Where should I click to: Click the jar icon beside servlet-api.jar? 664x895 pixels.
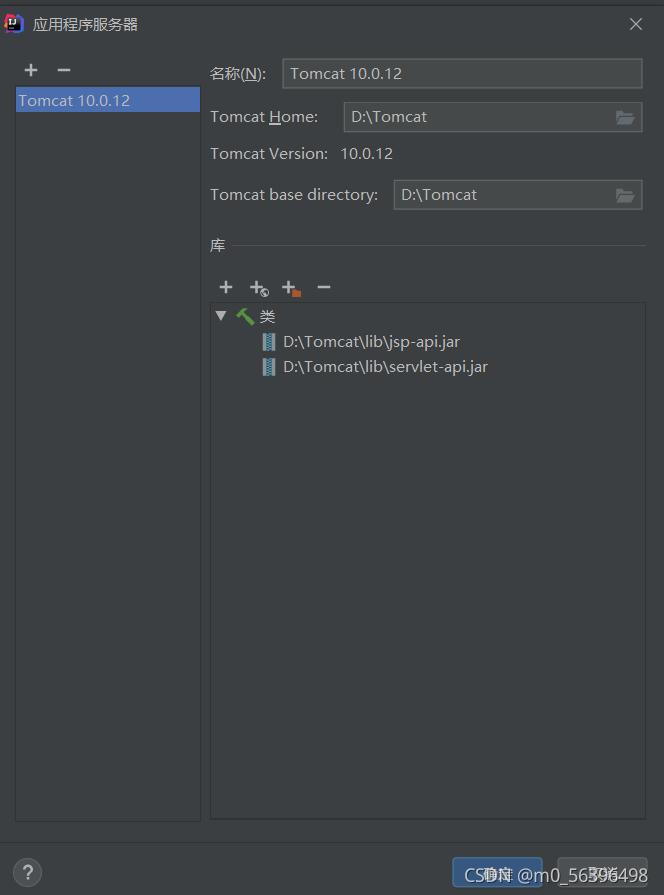268,366
